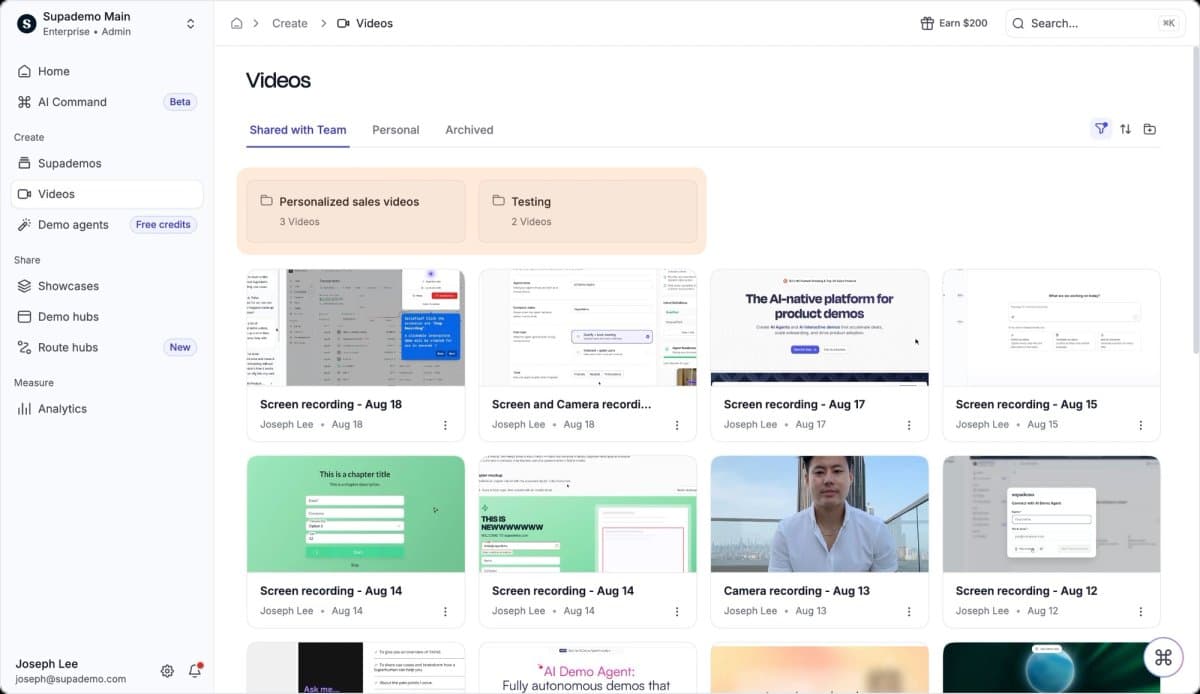This screenshot has width=1200, height=694.
Task: Expand the Supademo Main workspace switcher
Action: point(190,23)
